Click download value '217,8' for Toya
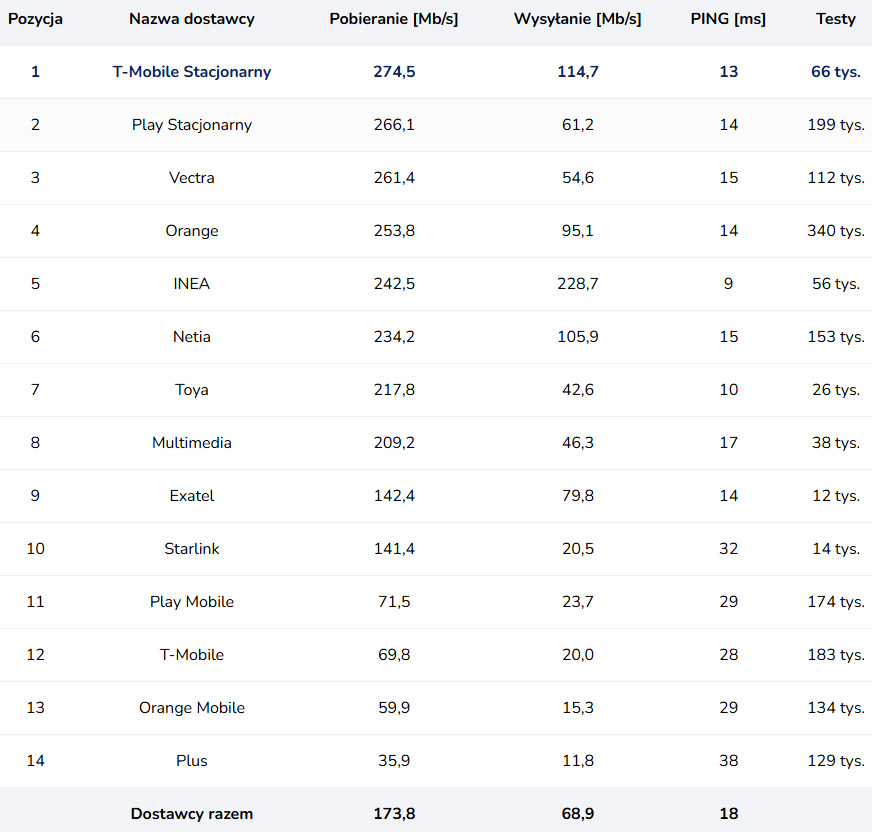The image size is (872, 832). [x=394, y=390]
